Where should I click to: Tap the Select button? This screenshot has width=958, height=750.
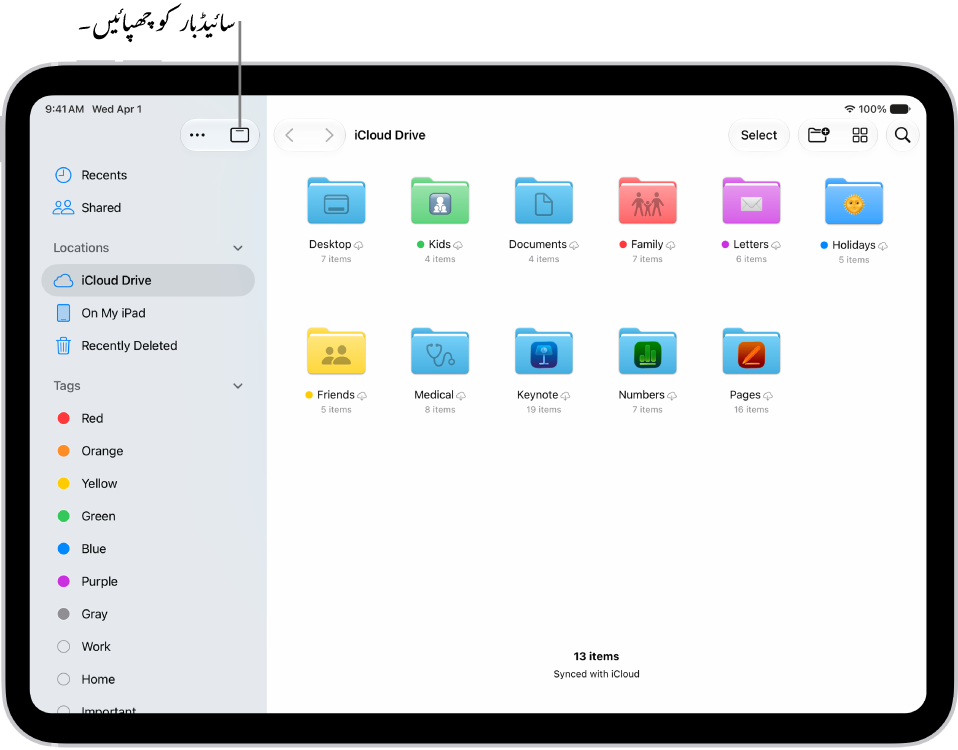[x=759, y=135]
